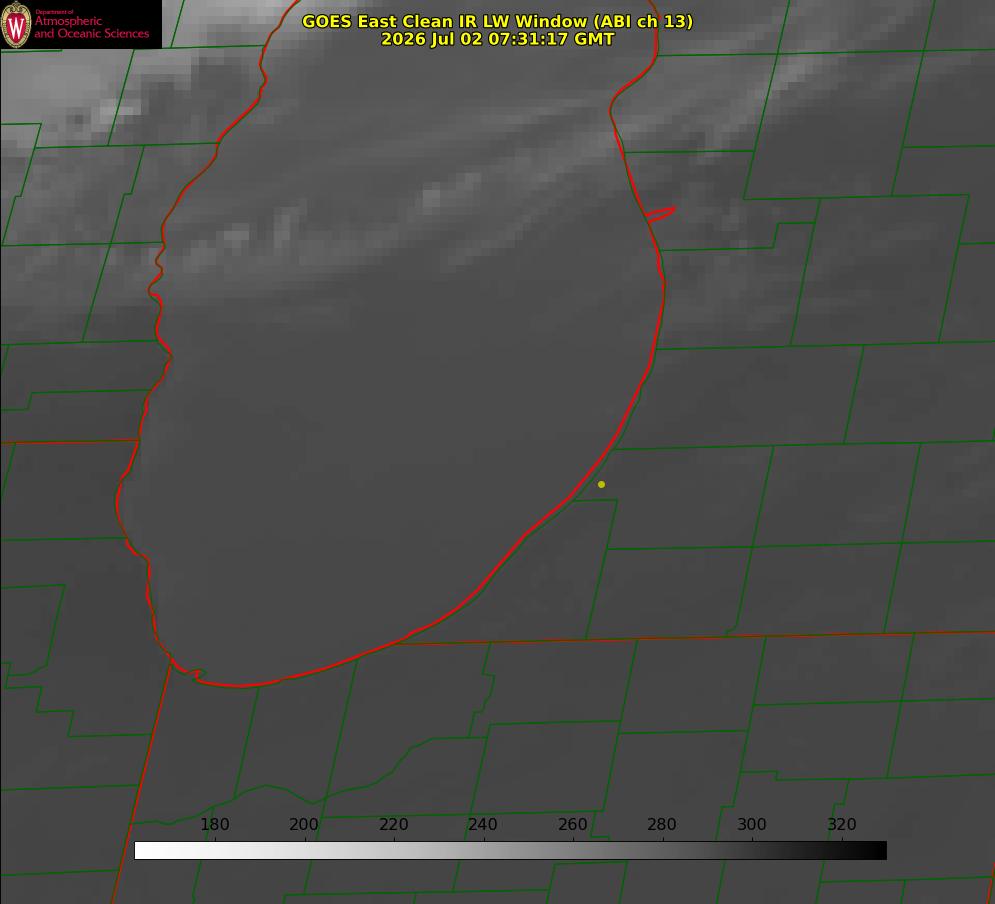This screenshot has width=995, height=904.
Task: Click the small red spit on eastern shoreline
Action: [x=660, y=214]
